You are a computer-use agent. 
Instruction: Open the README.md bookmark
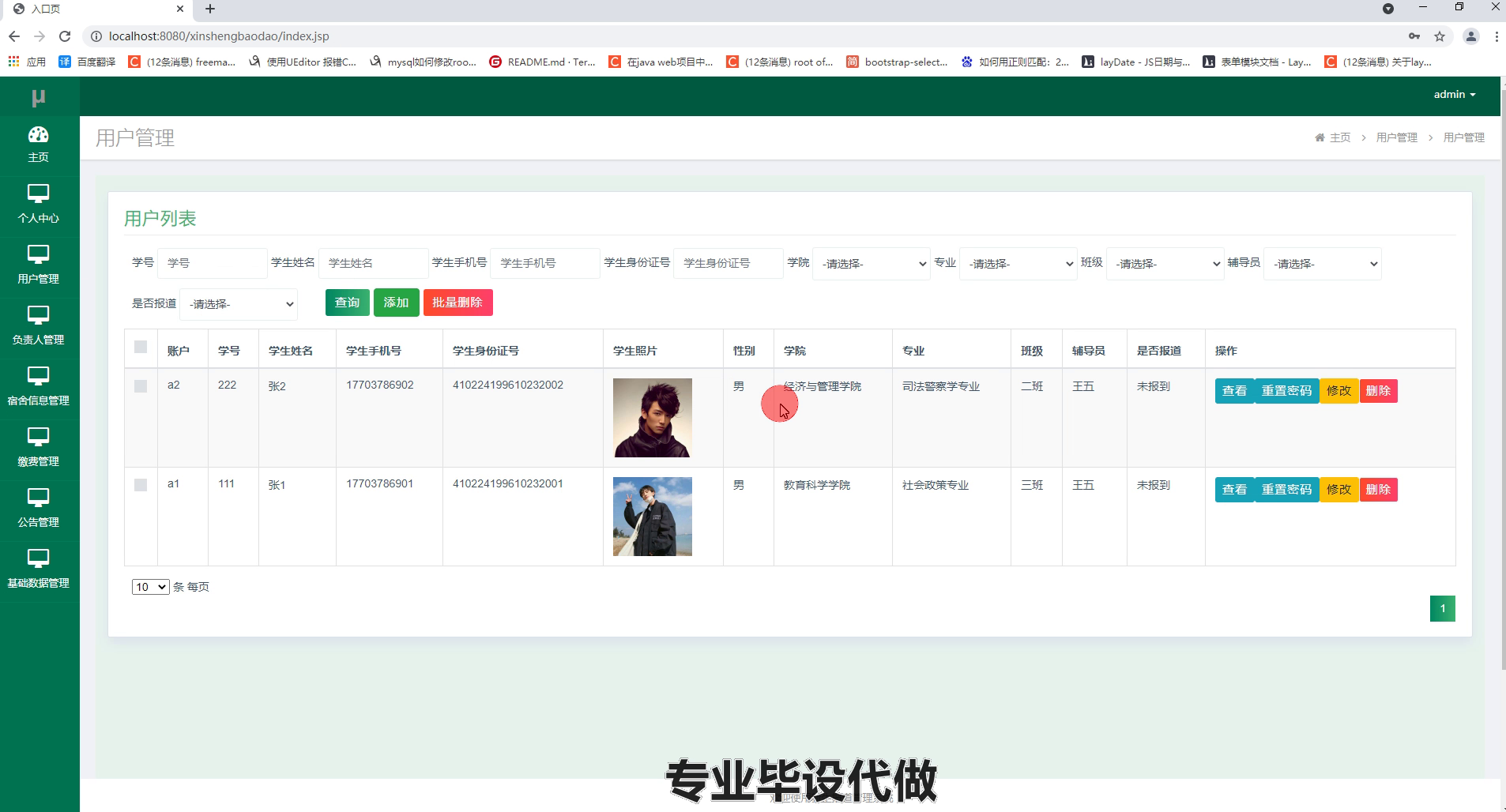[543, 62]
